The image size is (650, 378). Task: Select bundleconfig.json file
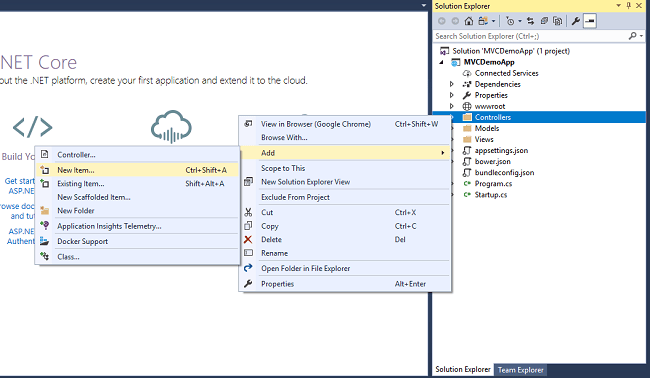coord(504,172)
